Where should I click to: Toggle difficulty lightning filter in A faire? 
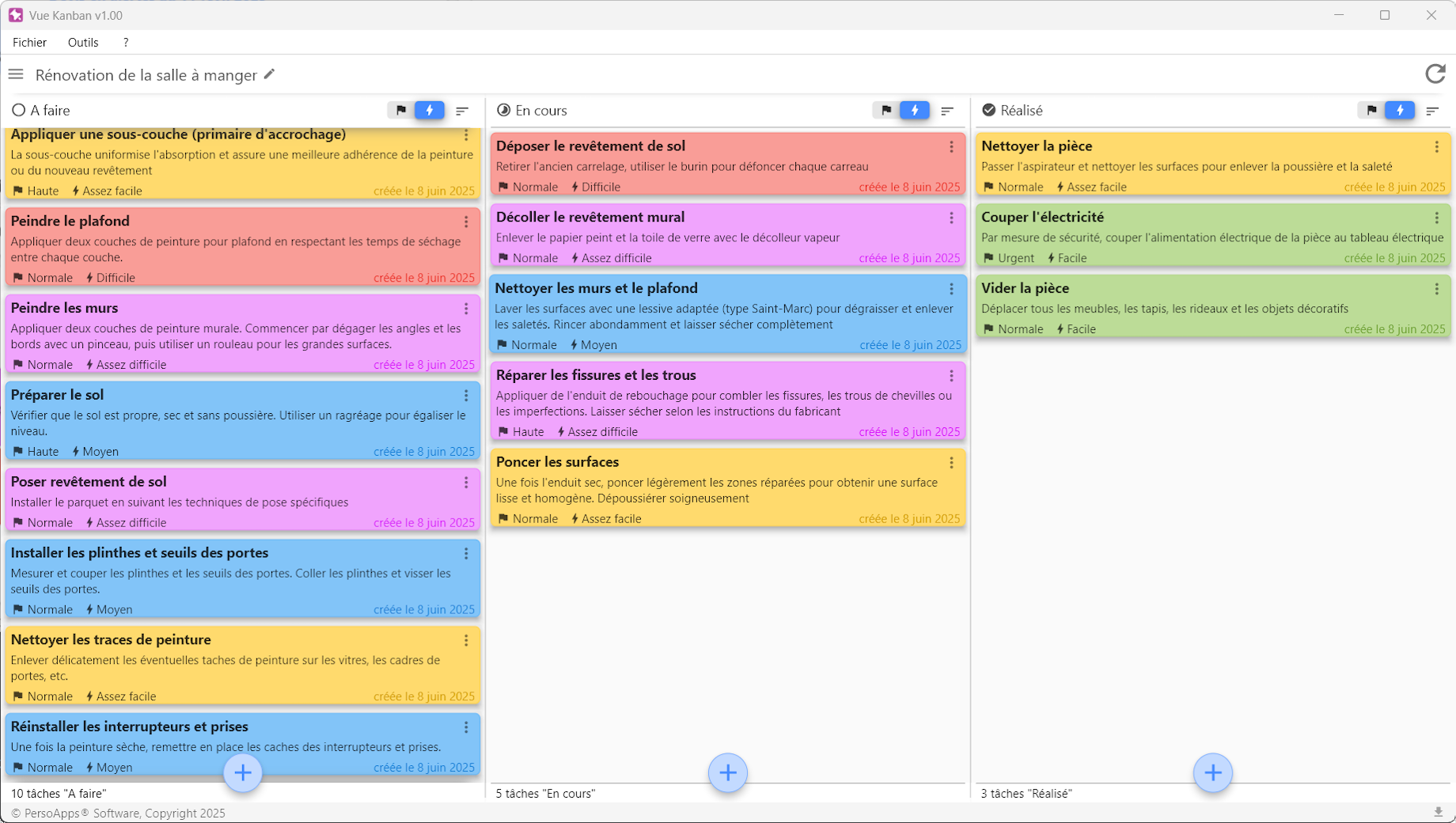(430, 110)
